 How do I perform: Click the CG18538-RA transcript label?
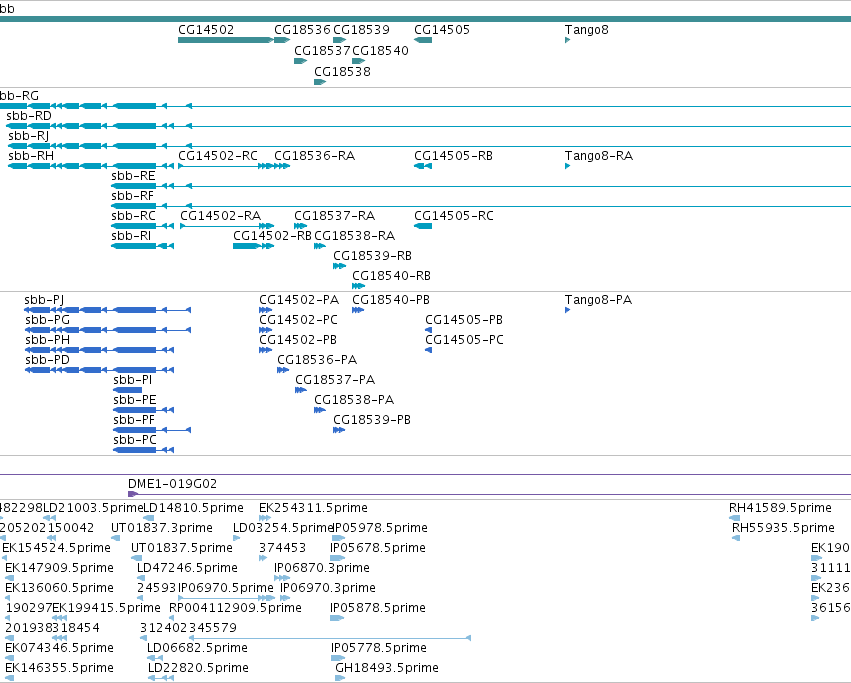point(355,236)
